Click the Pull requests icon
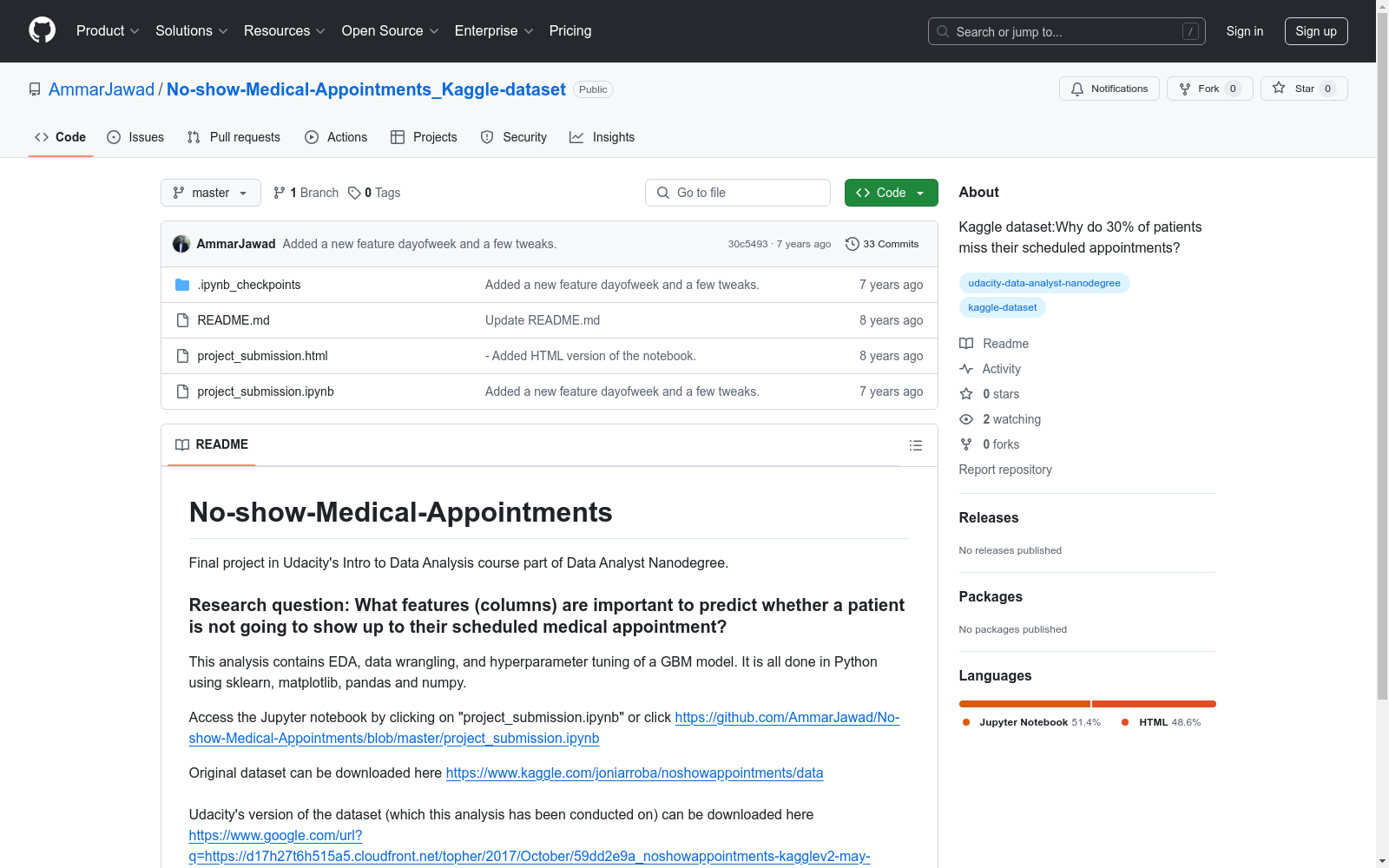The height and width of the screenshot is (868, 1389). point(194,137)
